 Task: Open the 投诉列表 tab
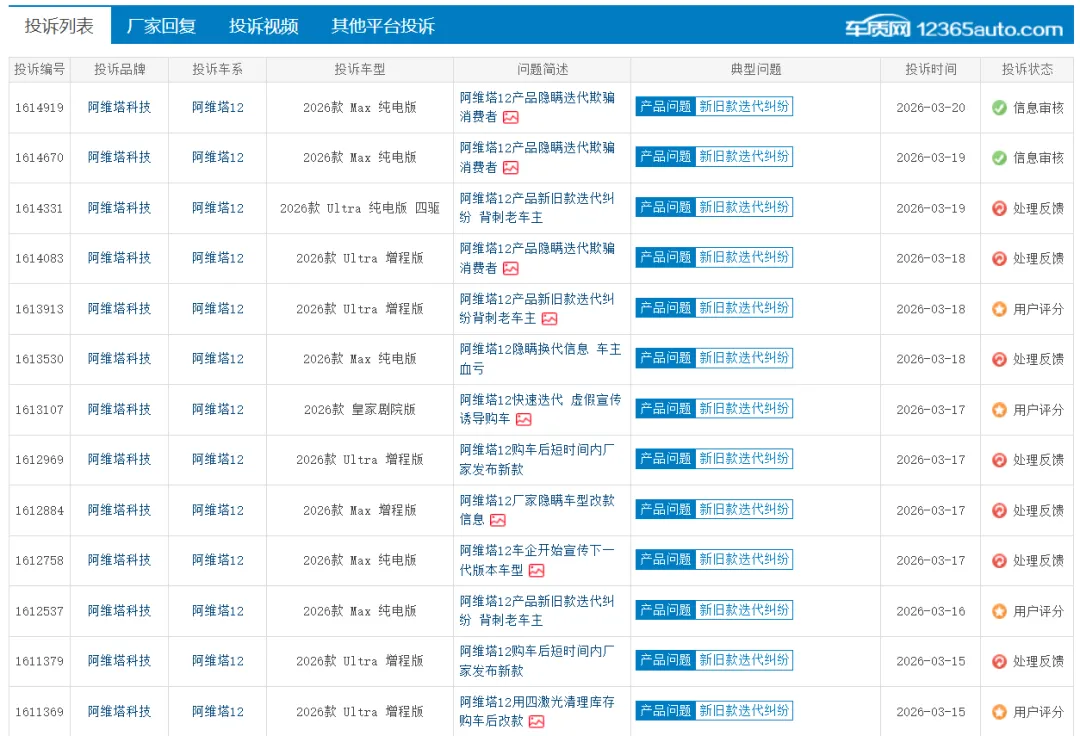pyautogui.click(x=59, y=26)
